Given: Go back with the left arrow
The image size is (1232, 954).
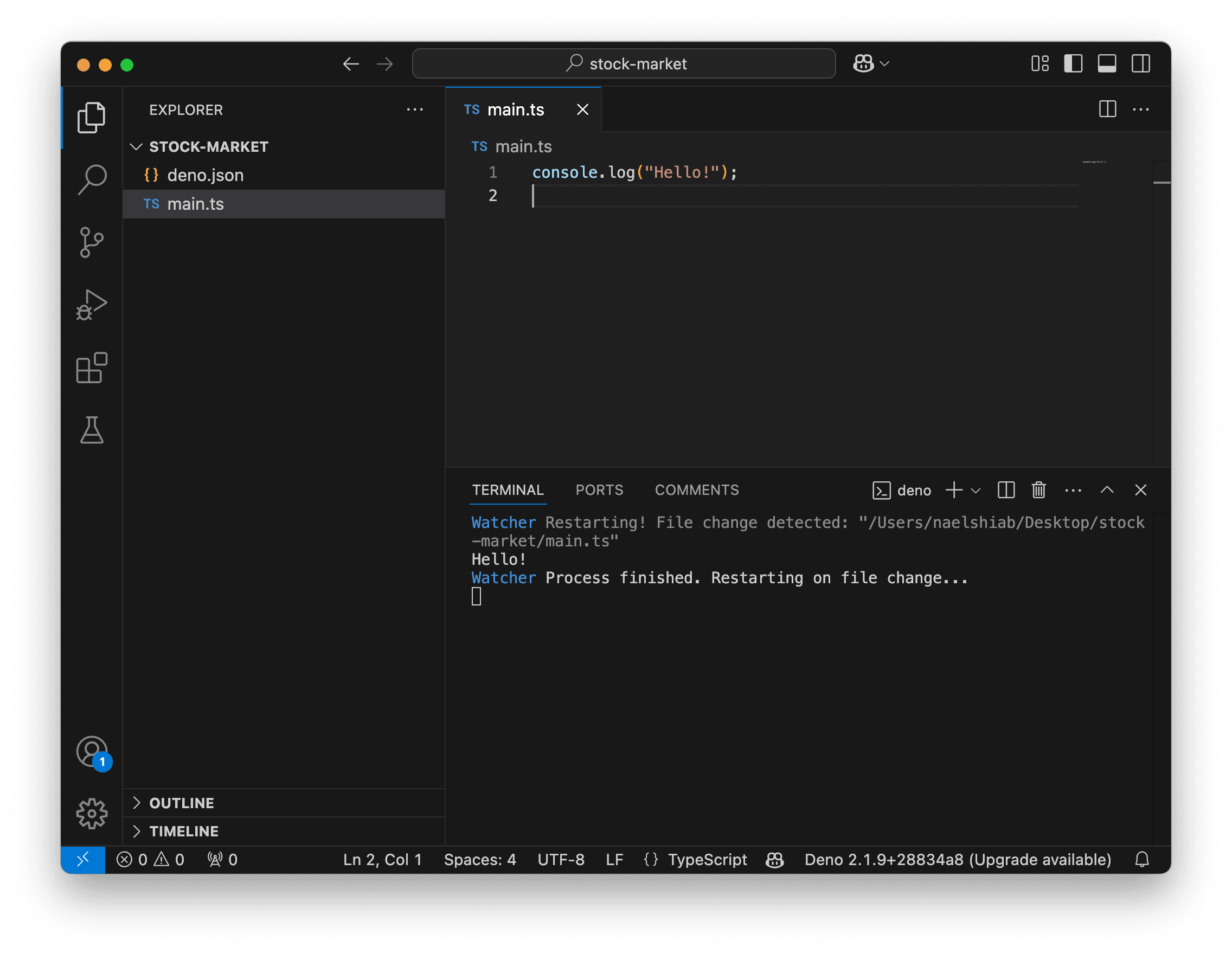Looking at the screenshot, I should click(x=351, y=64).
